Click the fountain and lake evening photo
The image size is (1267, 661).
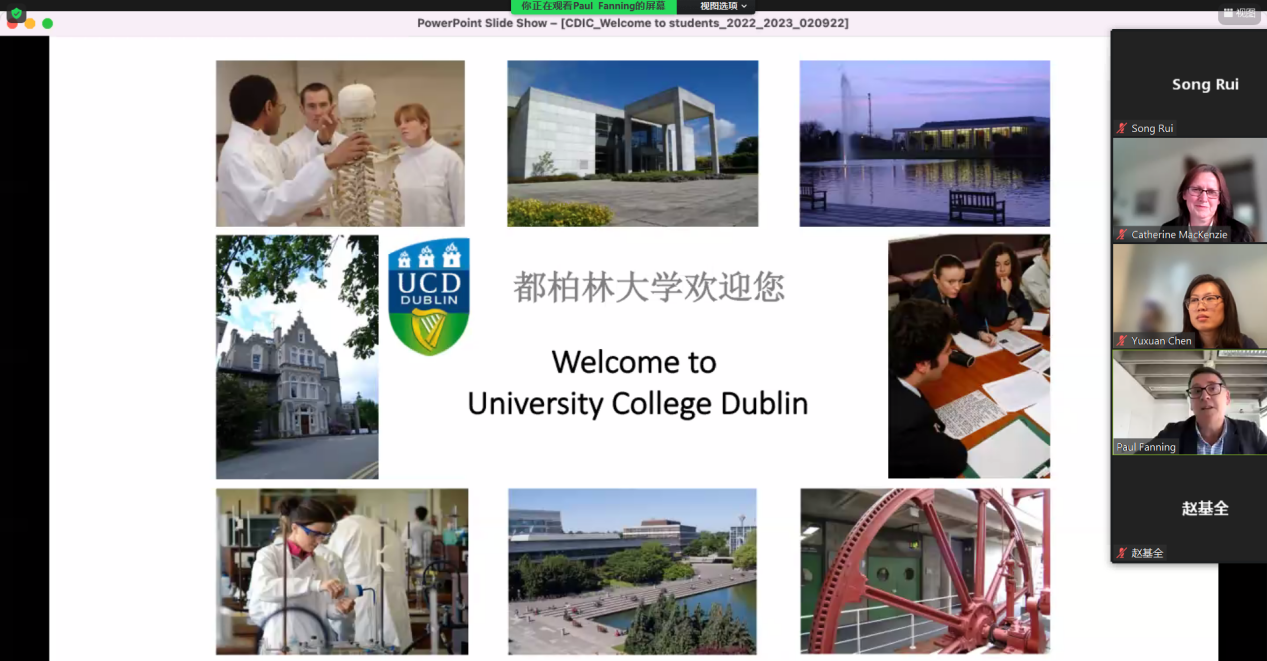point(925,143)
